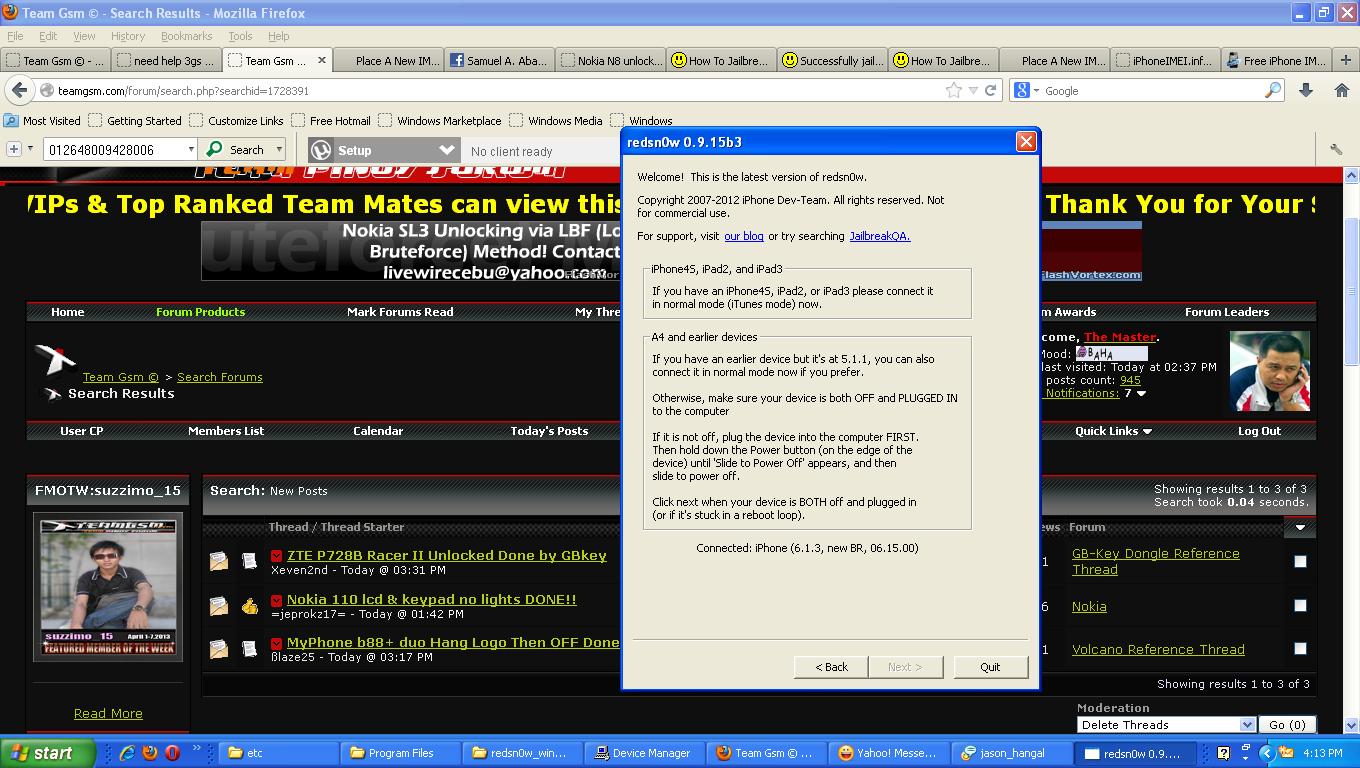1360x768 pixels.
Task: Launch Internet Explorer from Quick Launch
Action: pos(127,753)
